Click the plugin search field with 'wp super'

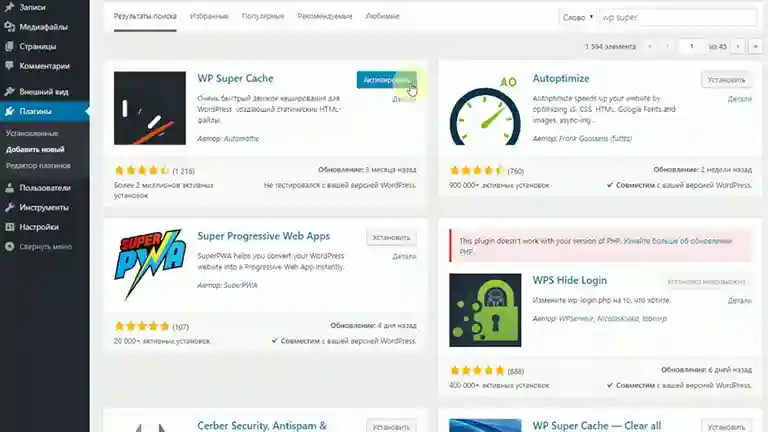tap(678, 17)
